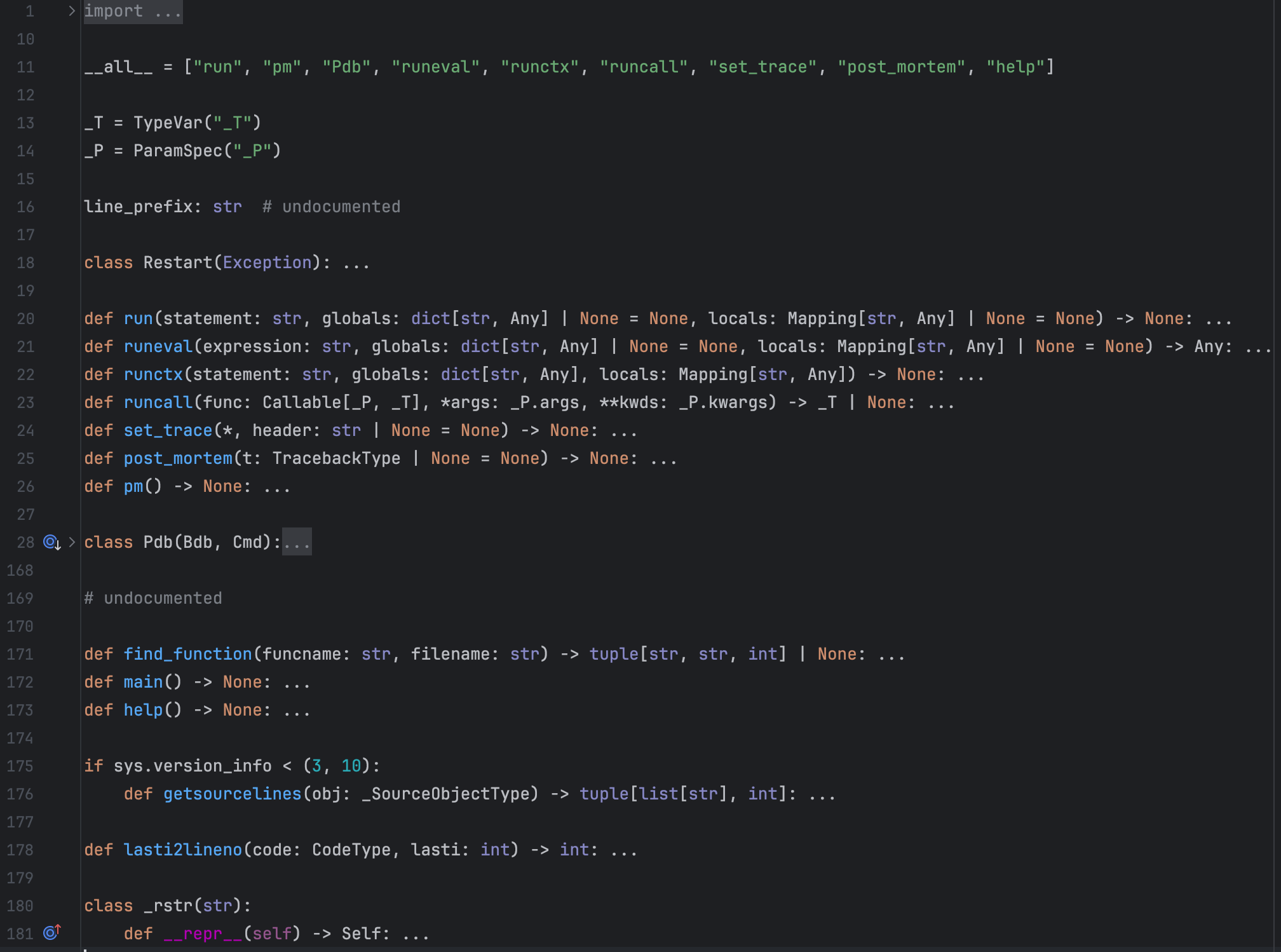Click 'Bdb' in the Pdb class bases
The height and width of the screenshot is (952, 1281).
tap(198, 542)
